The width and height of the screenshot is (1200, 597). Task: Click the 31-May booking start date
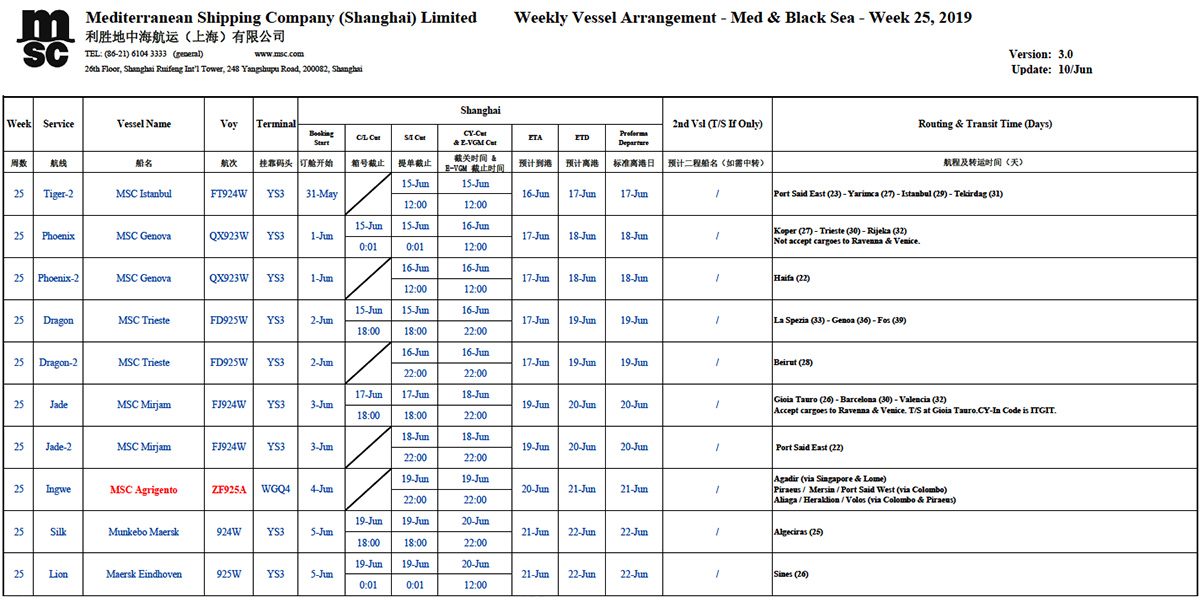click(321, 194)
